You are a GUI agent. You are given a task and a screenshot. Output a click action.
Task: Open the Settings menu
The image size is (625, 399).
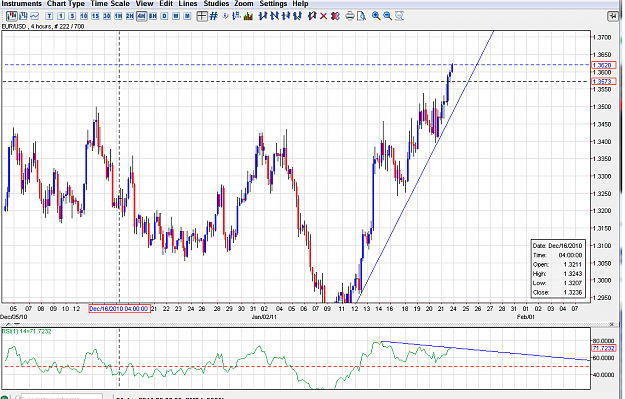(x=273, y=4)
